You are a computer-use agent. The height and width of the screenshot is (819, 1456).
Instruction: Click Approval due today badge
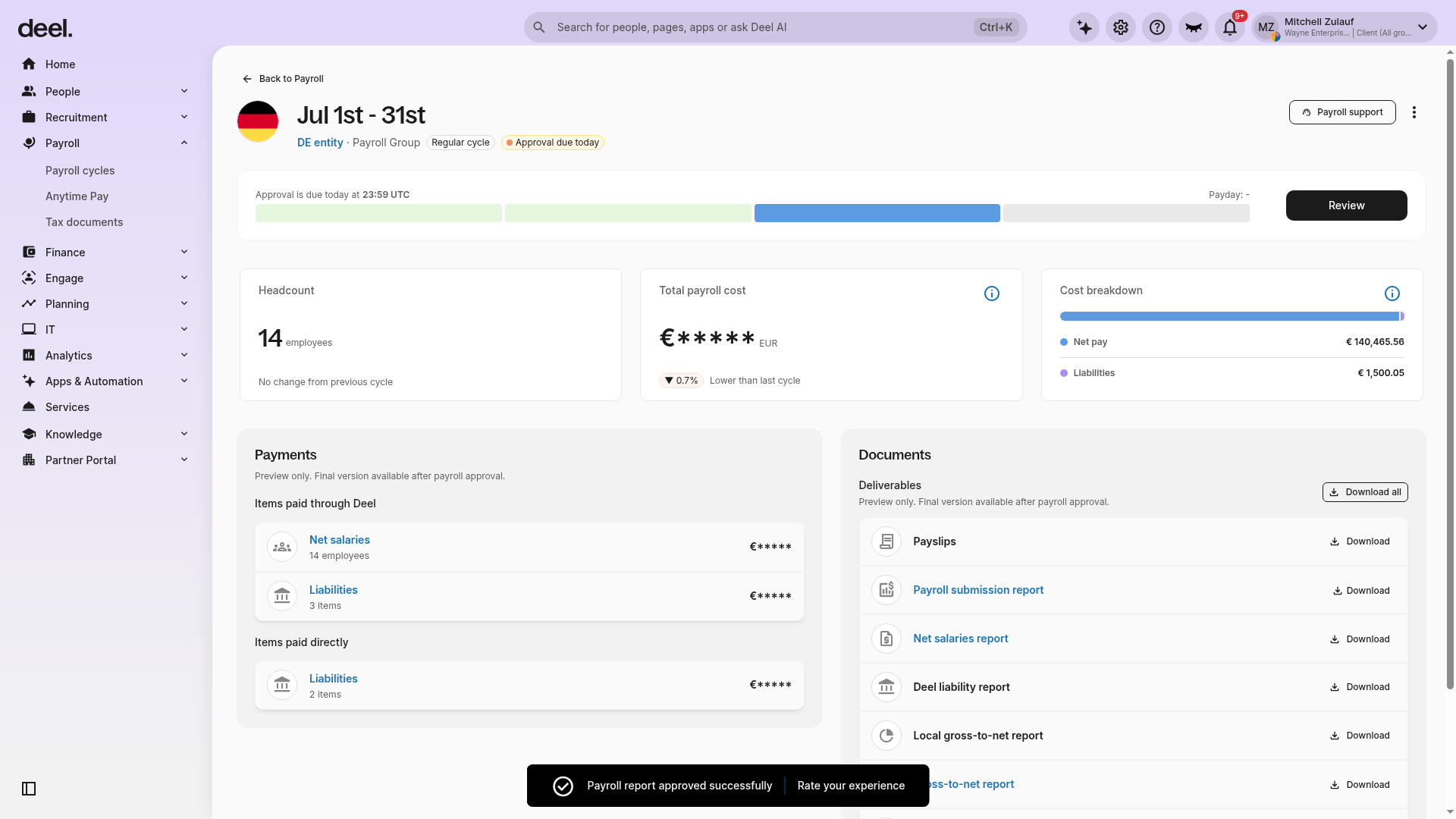pos(553,143)
